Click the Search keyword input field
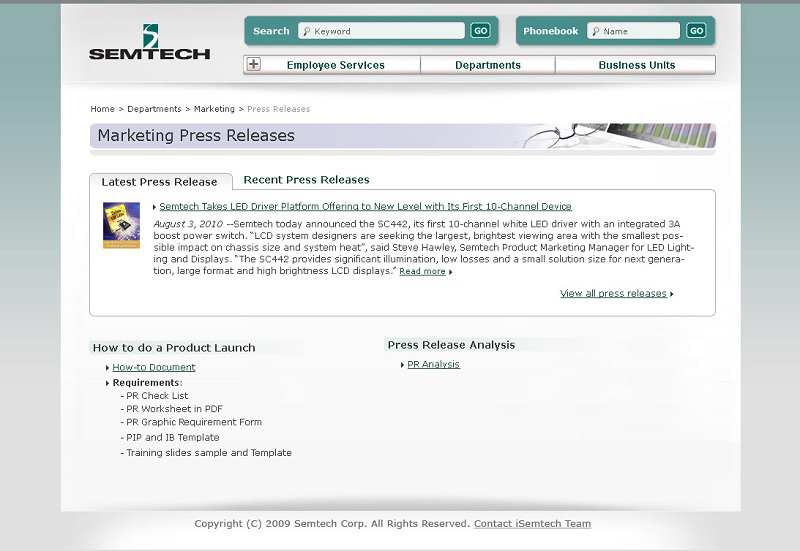800x551 pixels. click(x=381, y=31)
